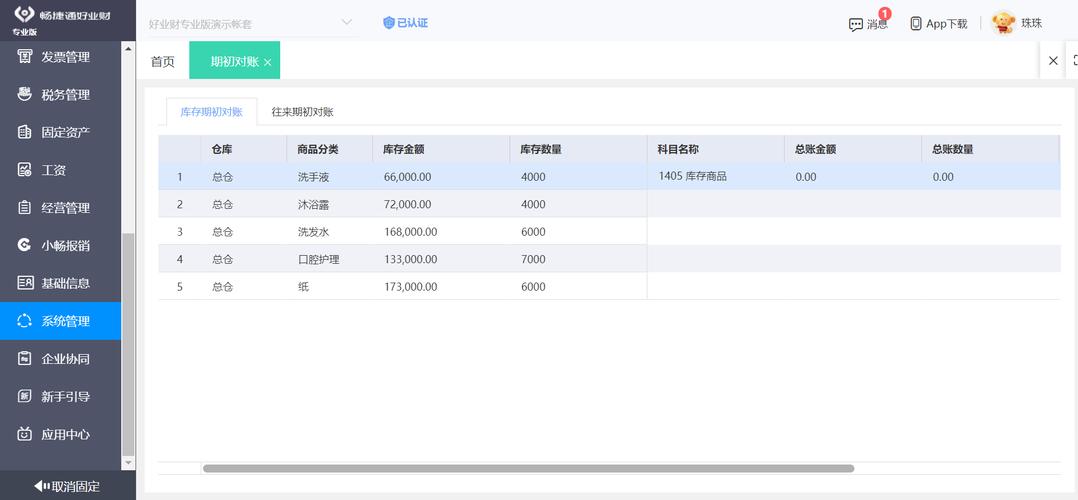Click the 珠珠 user avatar
Screen dimensions: 1078x500
1004,23
